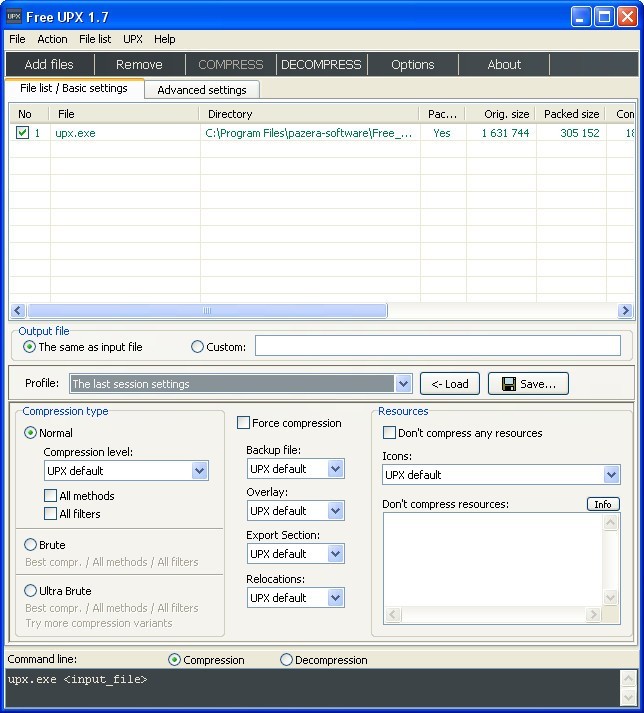644x713 pixels.
Task: Click the C:\Program Files directory cell
Action: 309,133
